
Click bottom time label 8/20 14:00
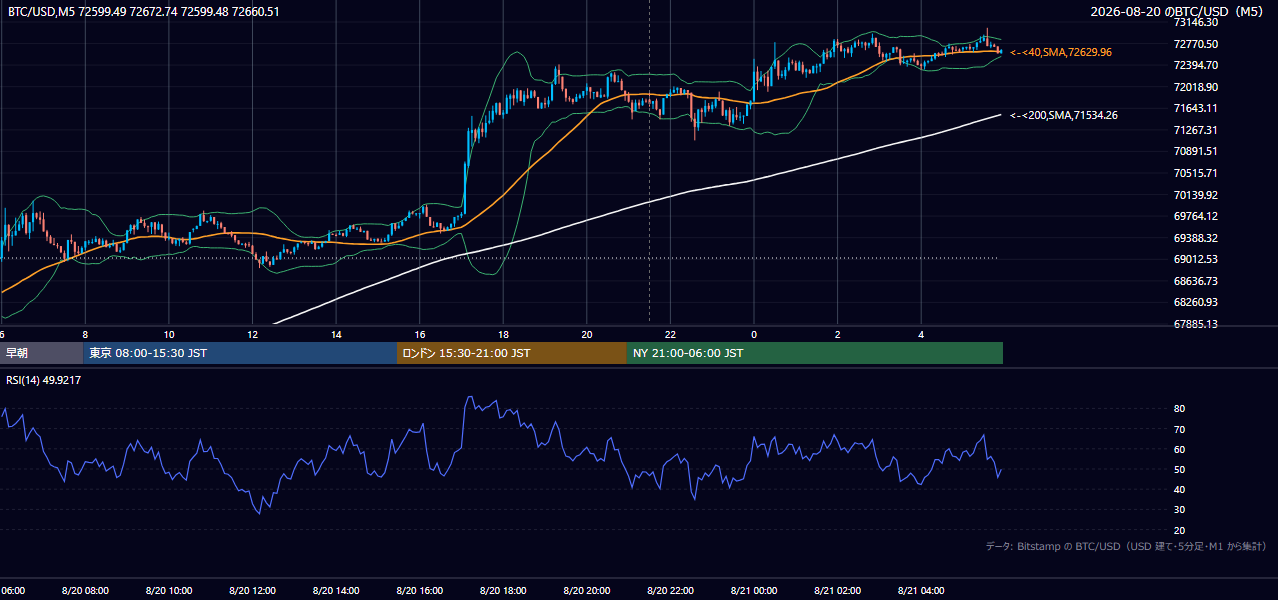coord(336,591)
